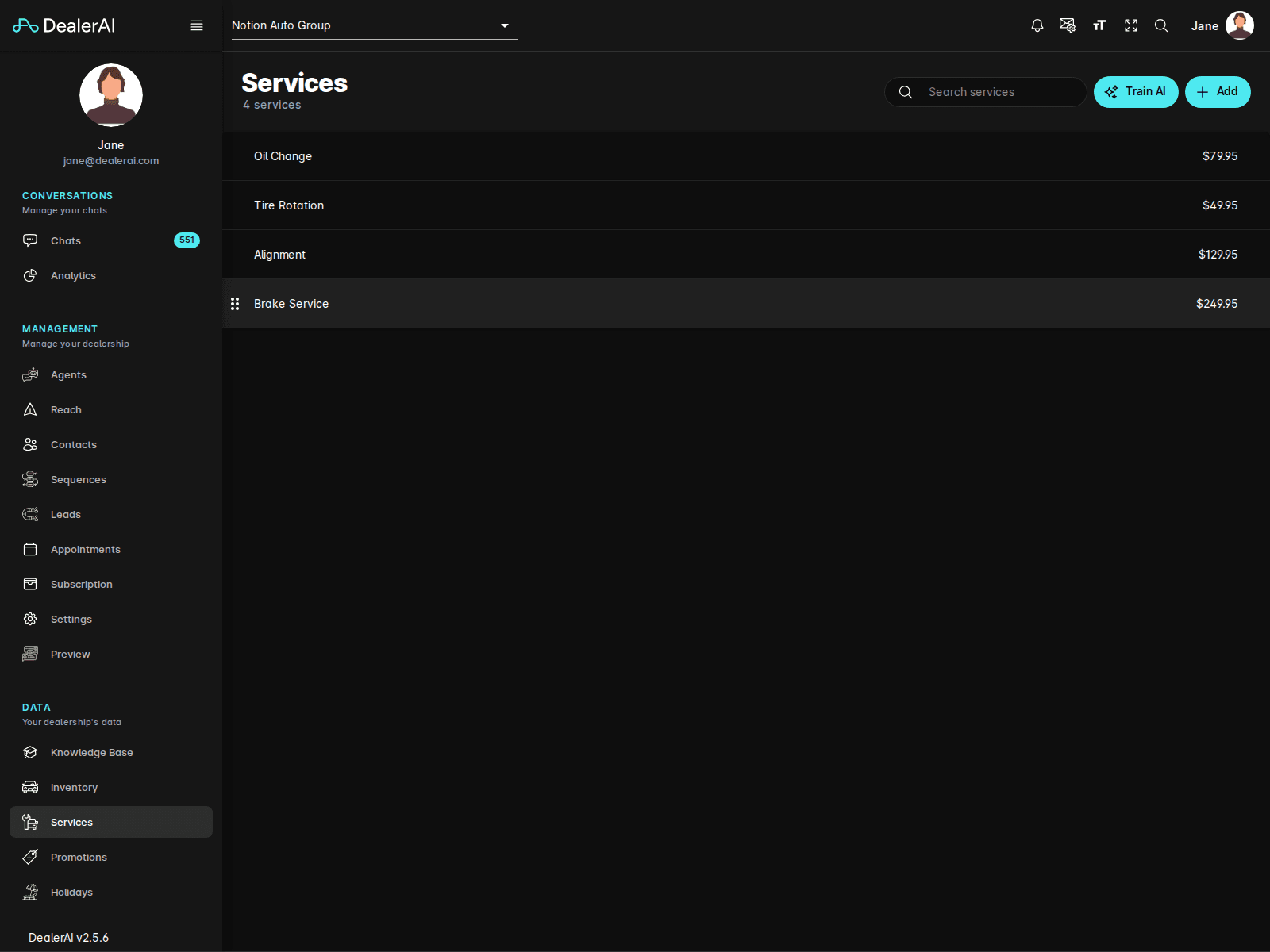Viewport: 1270px width, 952px height.
Task: Click the Inventory car icon in sidebar
Action: [30, 787]
